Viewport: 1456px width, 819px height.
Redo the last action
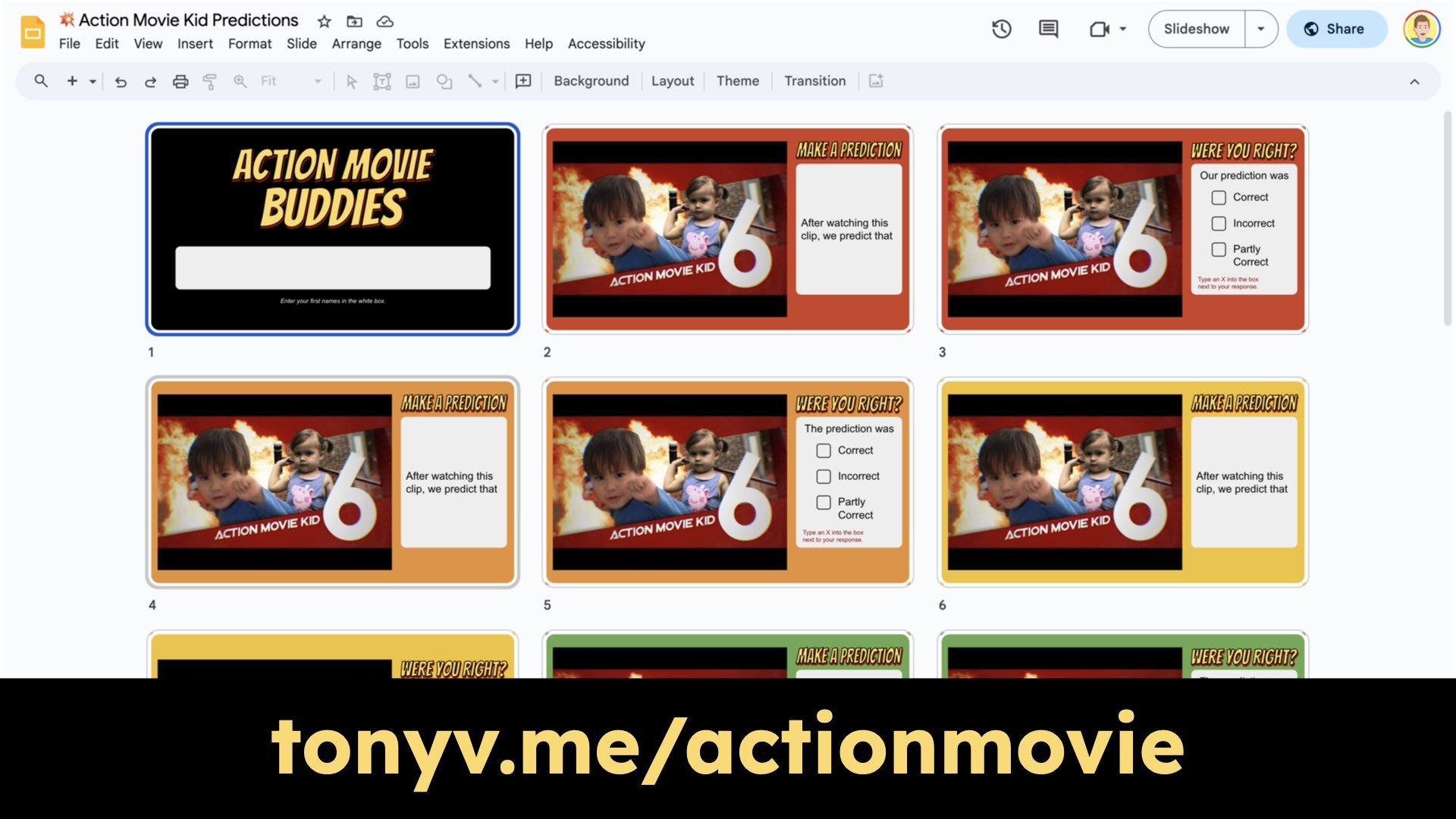pos(150,81)
